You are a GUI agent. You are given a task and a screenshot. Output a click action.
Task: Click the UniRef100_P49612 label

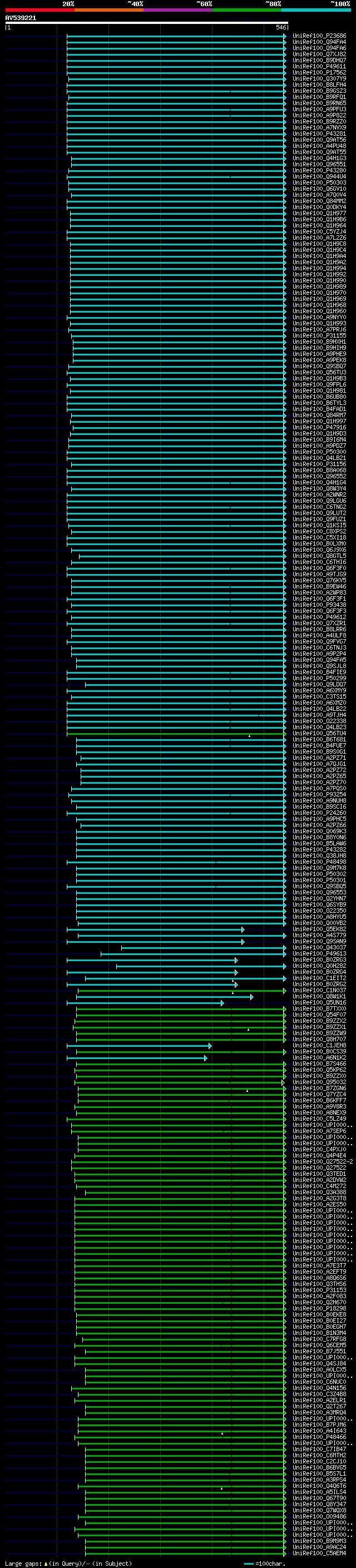click(x=319, y=617)
